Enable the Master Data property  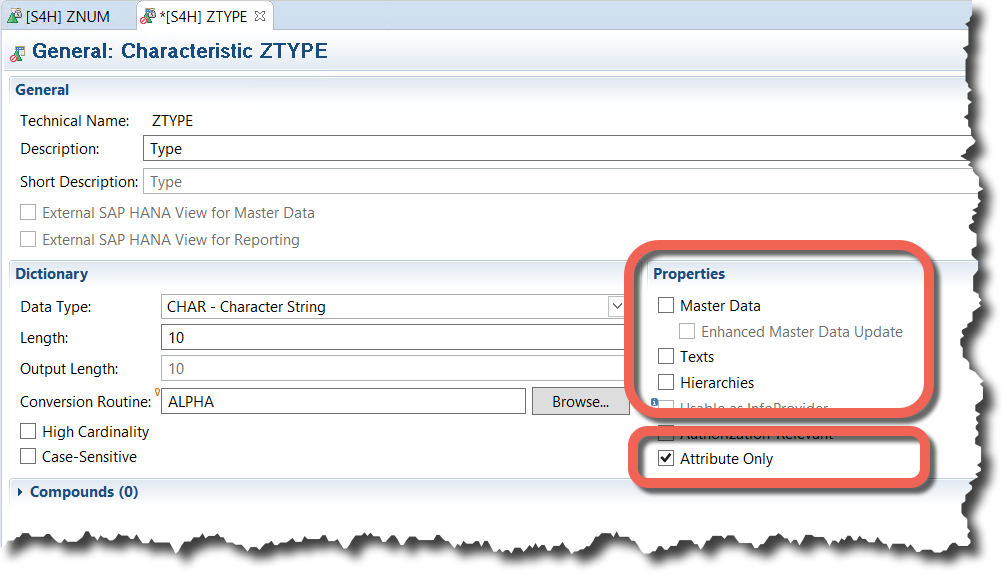coord(666,306)
